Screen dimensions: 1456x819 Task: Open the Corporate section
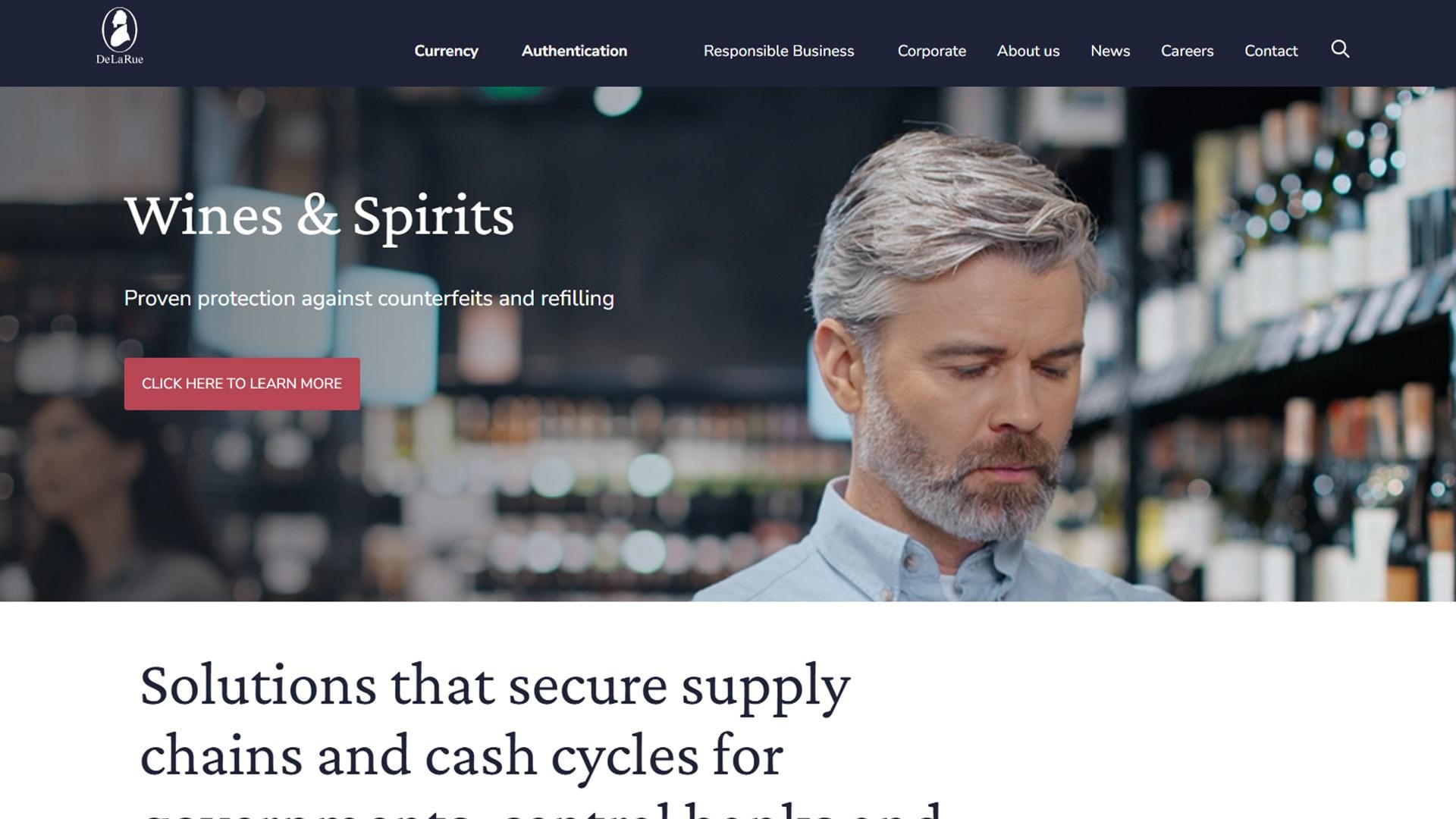[932, 51]
